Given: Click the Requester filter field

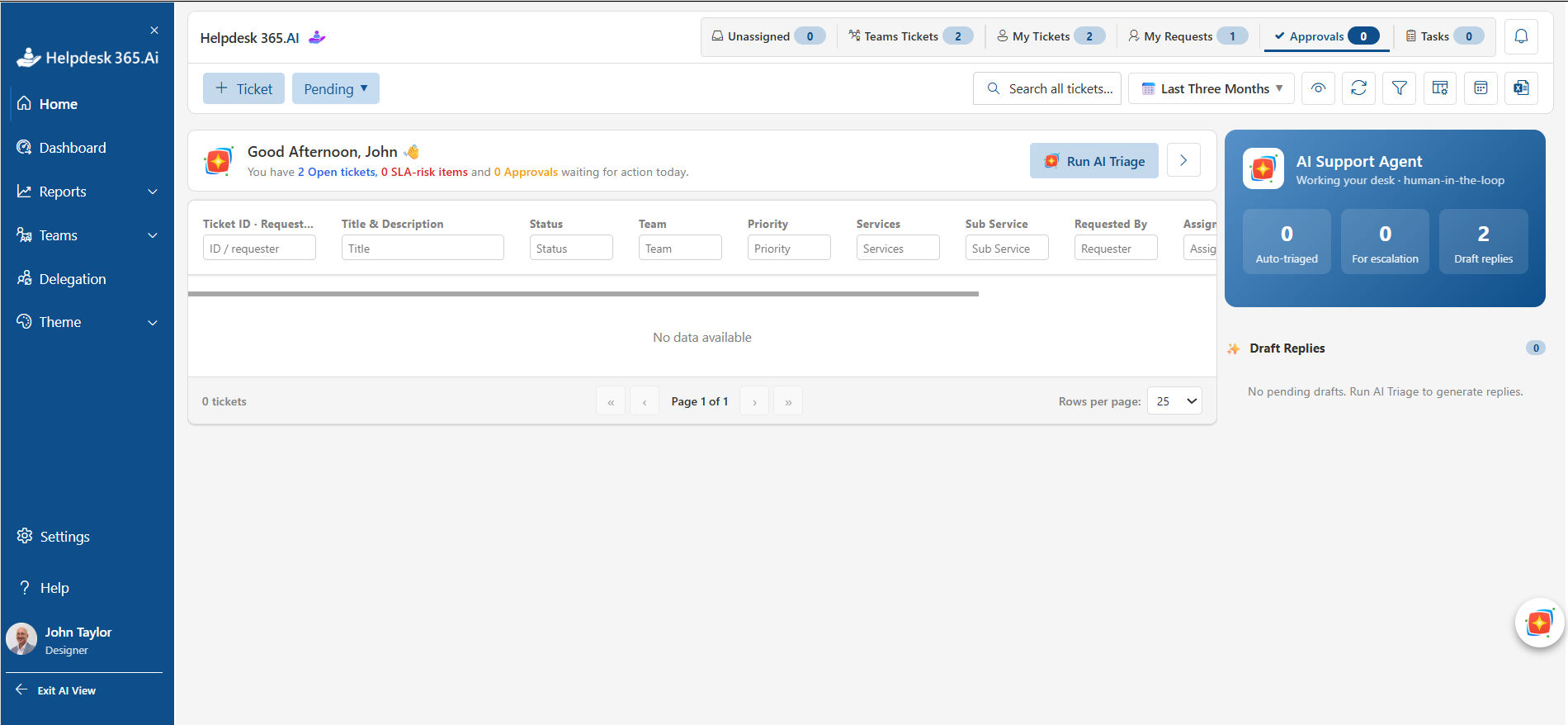Looking at the screenshot, I should [1116, 248].
